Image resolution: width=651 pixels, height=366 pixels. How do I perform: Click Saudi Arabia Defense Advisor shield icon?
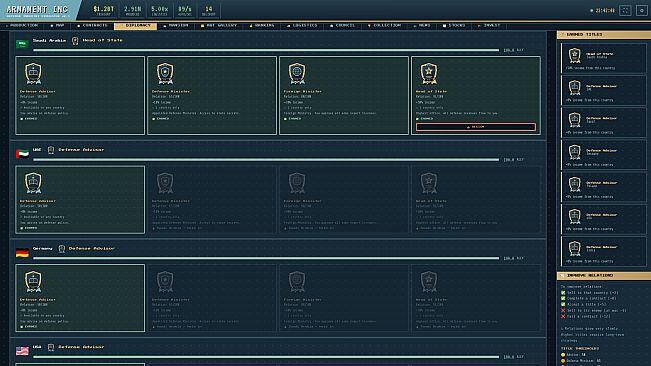point(33,73)
